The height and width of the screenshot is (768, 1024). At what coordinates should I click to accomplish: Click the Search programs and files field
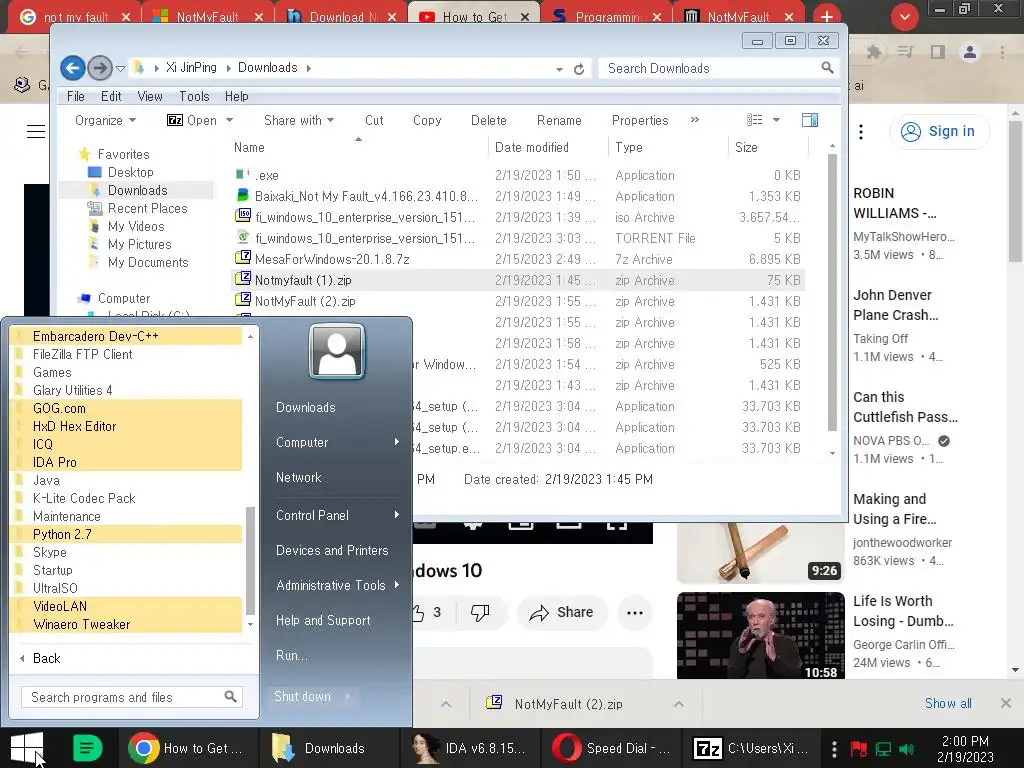coord(132,697)
